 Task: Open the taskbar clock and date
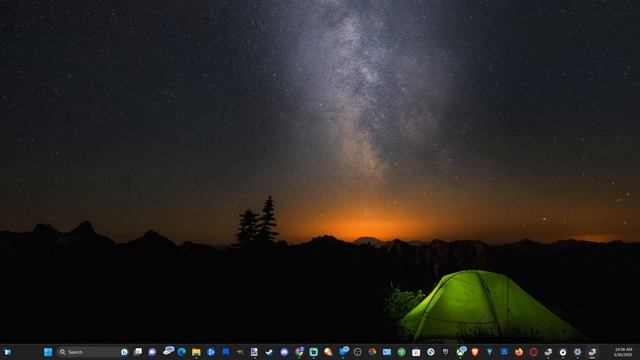coord(623,352)
